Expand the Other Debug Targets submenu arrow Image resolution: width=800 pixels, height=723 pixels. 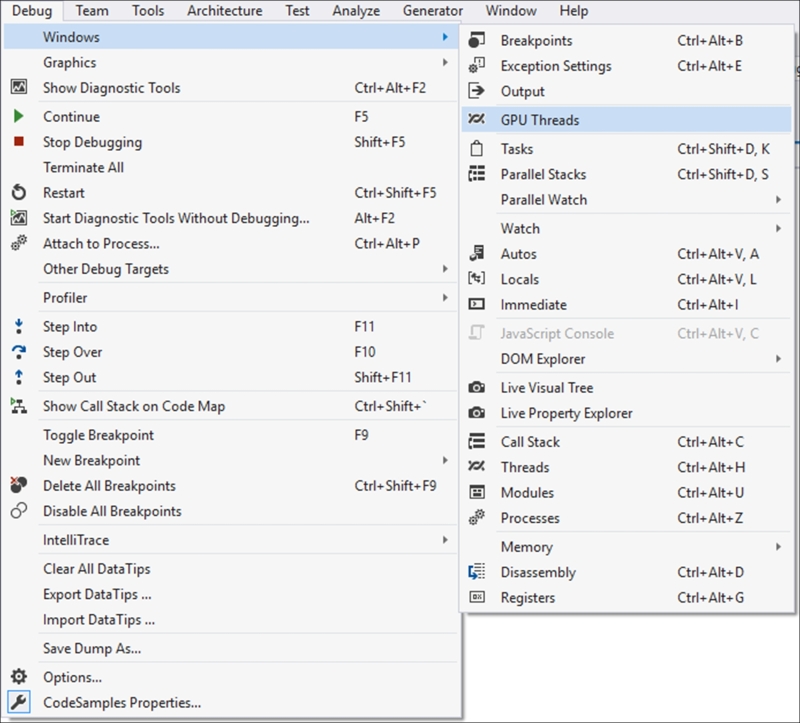tap(445, 269)
